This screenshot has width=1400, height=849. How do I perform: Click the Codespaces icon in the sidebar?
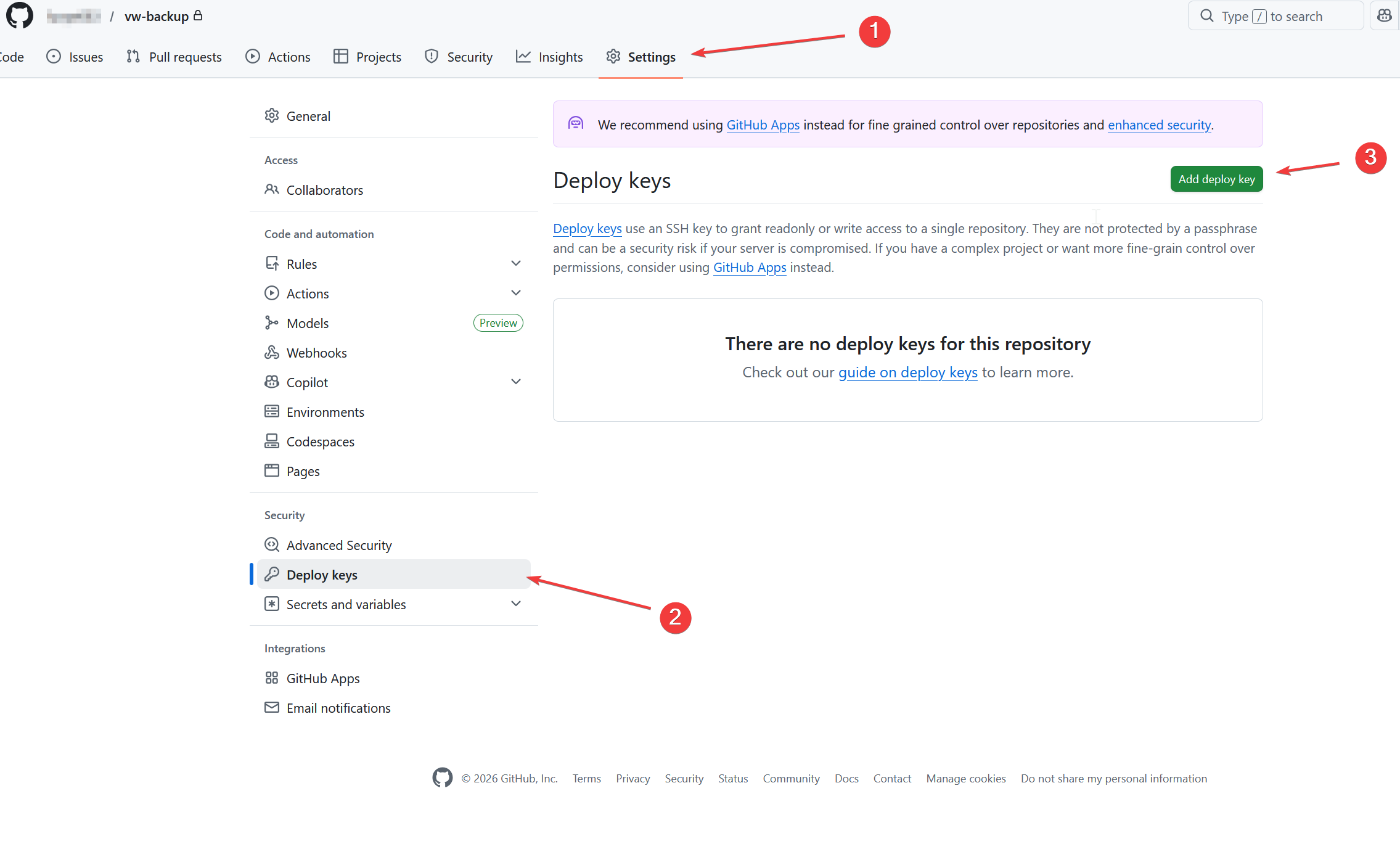coord(272,441)
